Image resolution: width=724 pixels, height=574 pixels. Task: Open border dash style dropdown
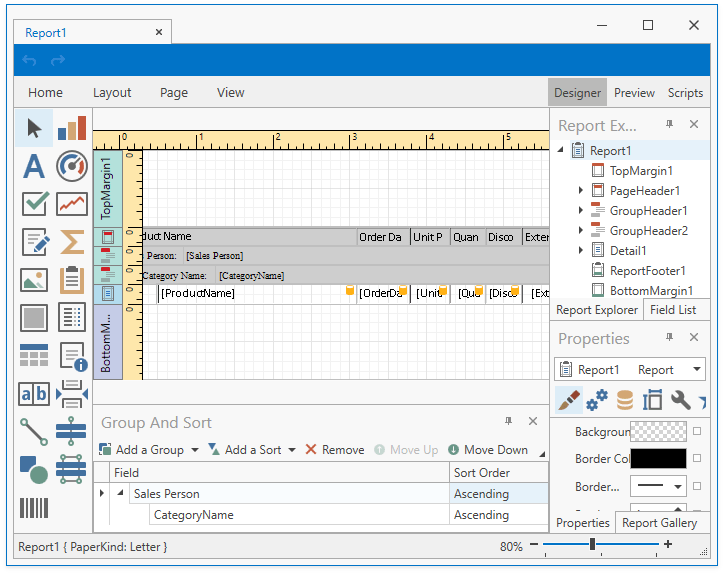677,487
